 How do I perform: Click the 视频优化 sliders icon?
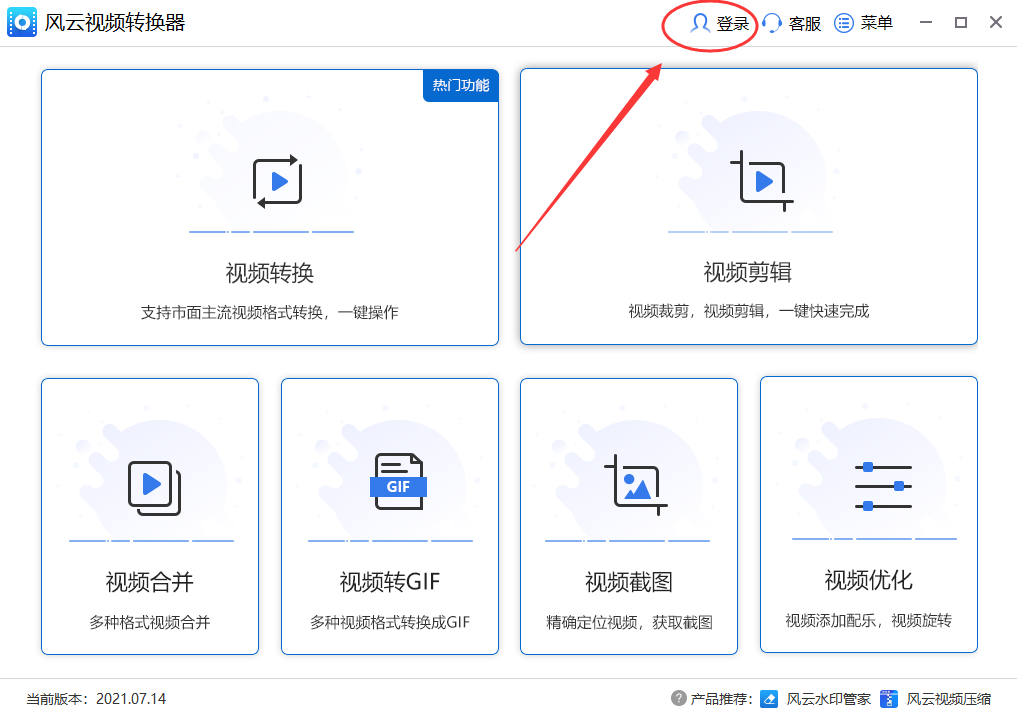pos(883,486)
